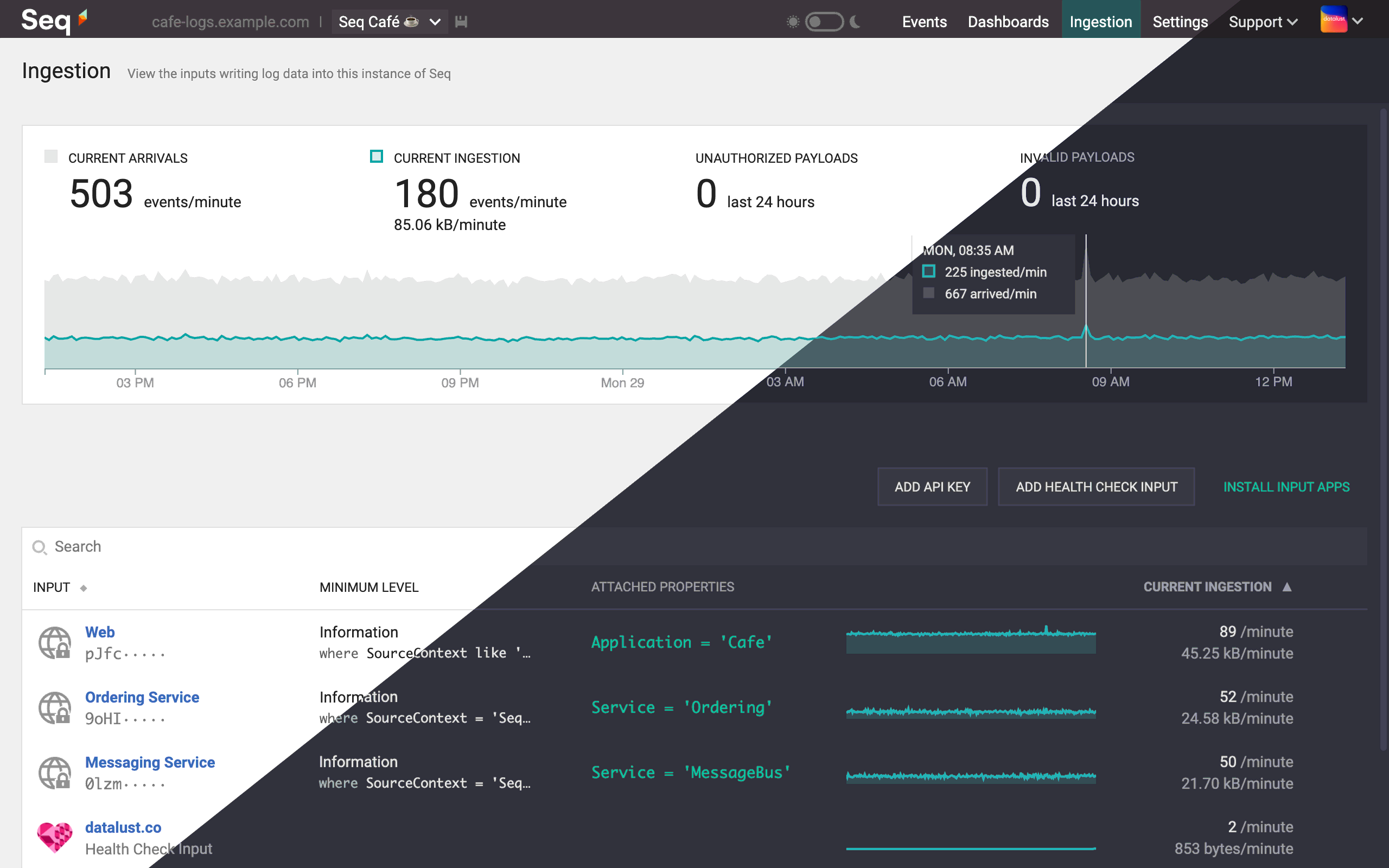Click the Ordering Service globe-lock icon

(54, 707)
